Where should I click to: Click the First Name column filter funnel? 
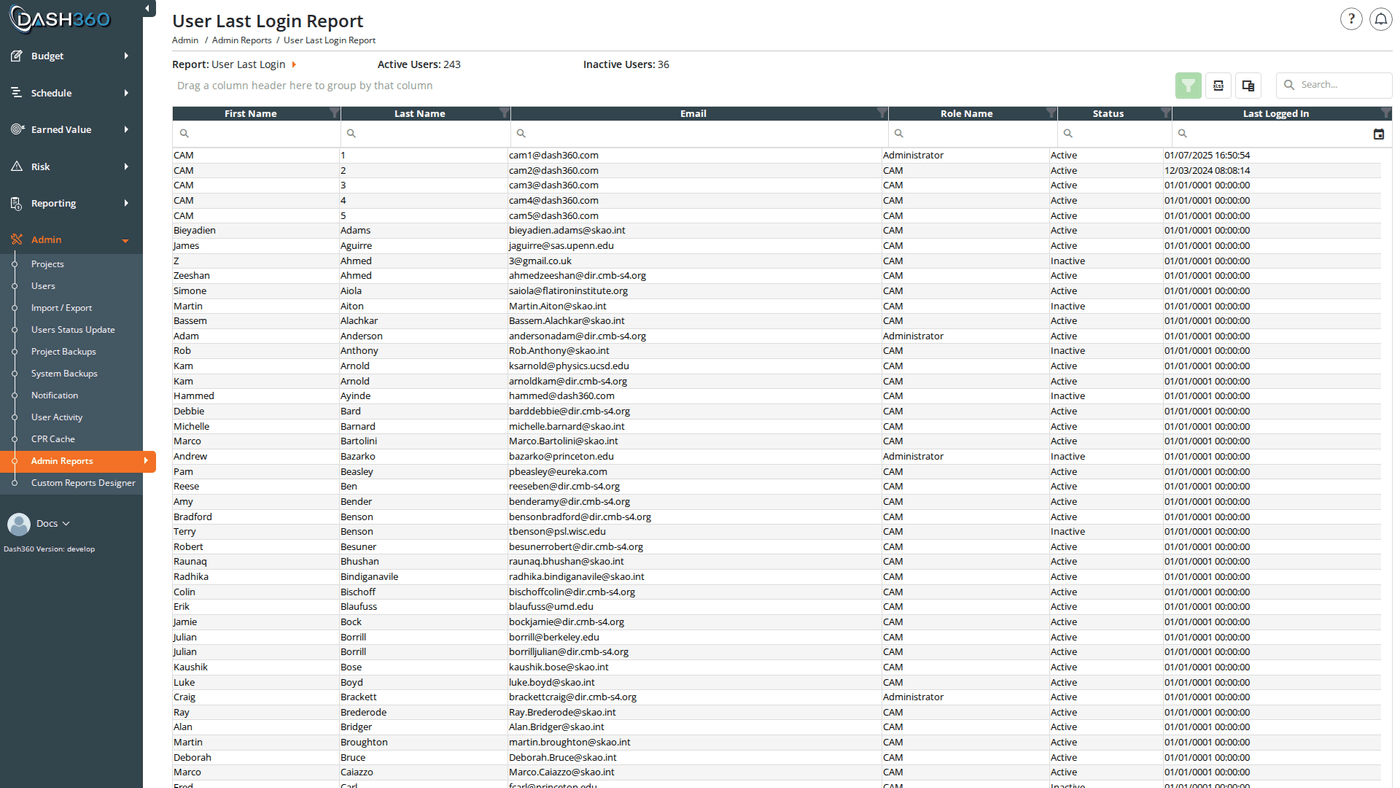pos(334,114)
